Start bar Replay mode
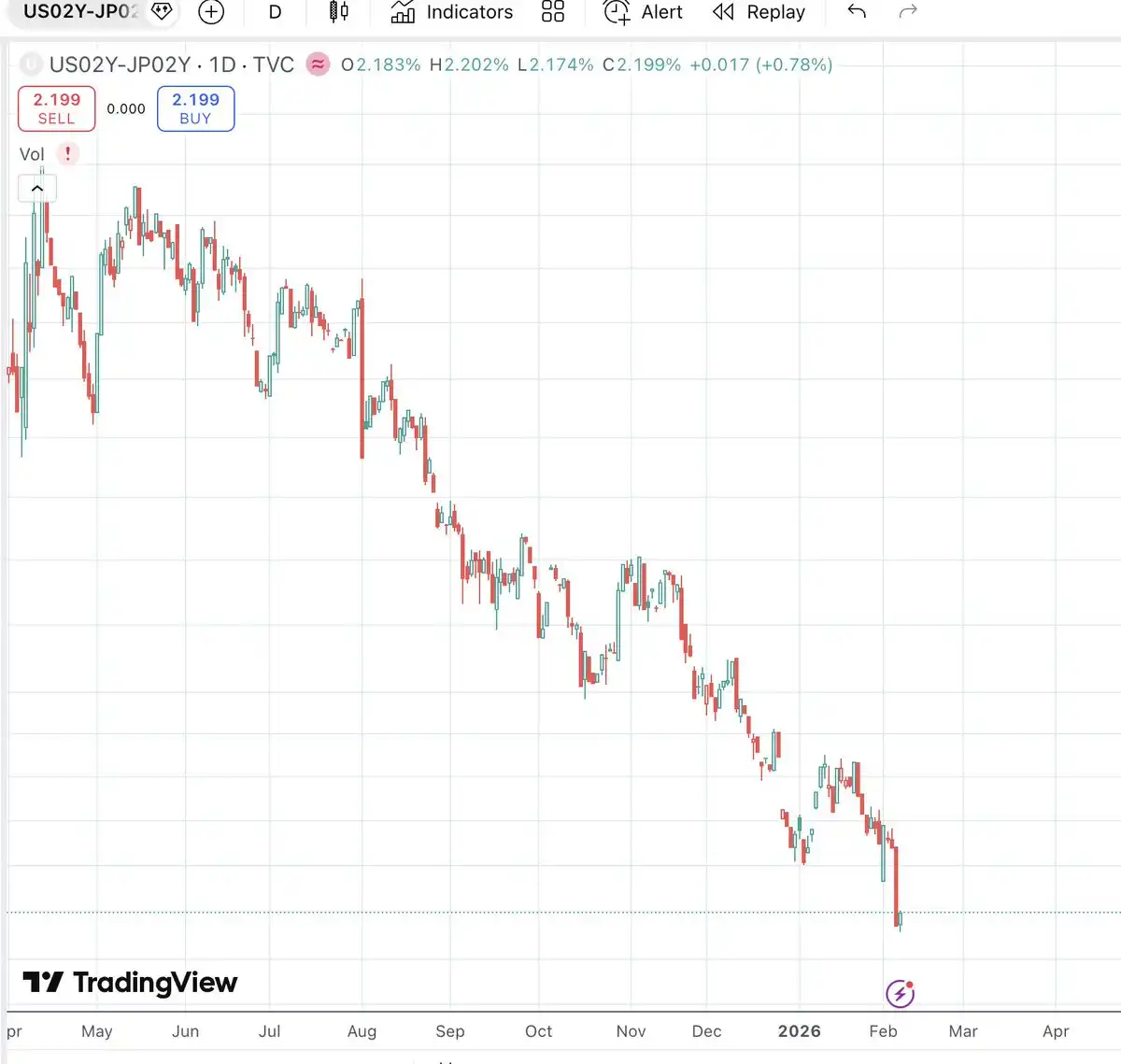Viewport: 1121px width, 1064px height. 759,12
